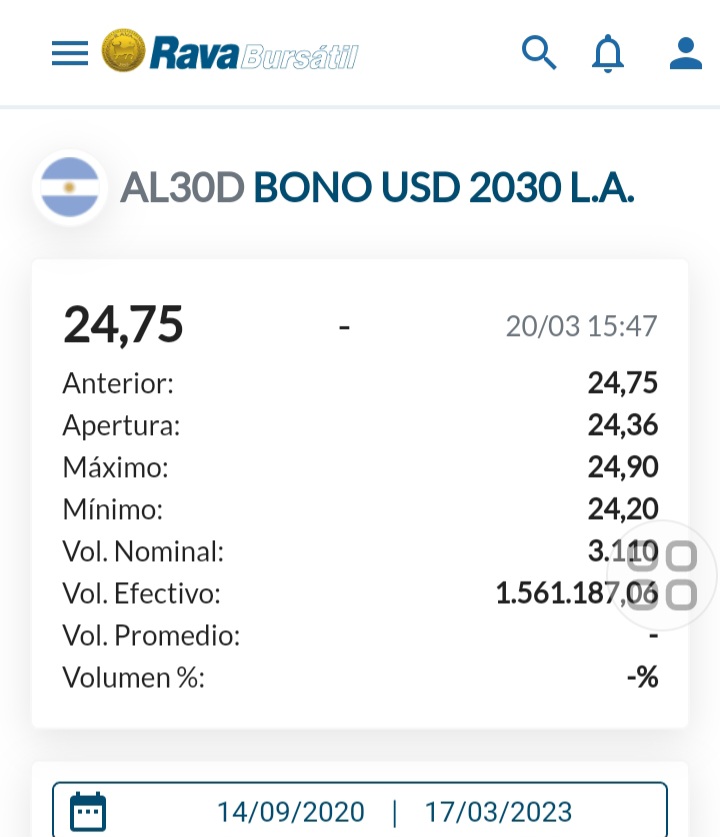Click the gold Rava coin logo
The height and width of the screenshot is (837, 720).
point(124,51)
